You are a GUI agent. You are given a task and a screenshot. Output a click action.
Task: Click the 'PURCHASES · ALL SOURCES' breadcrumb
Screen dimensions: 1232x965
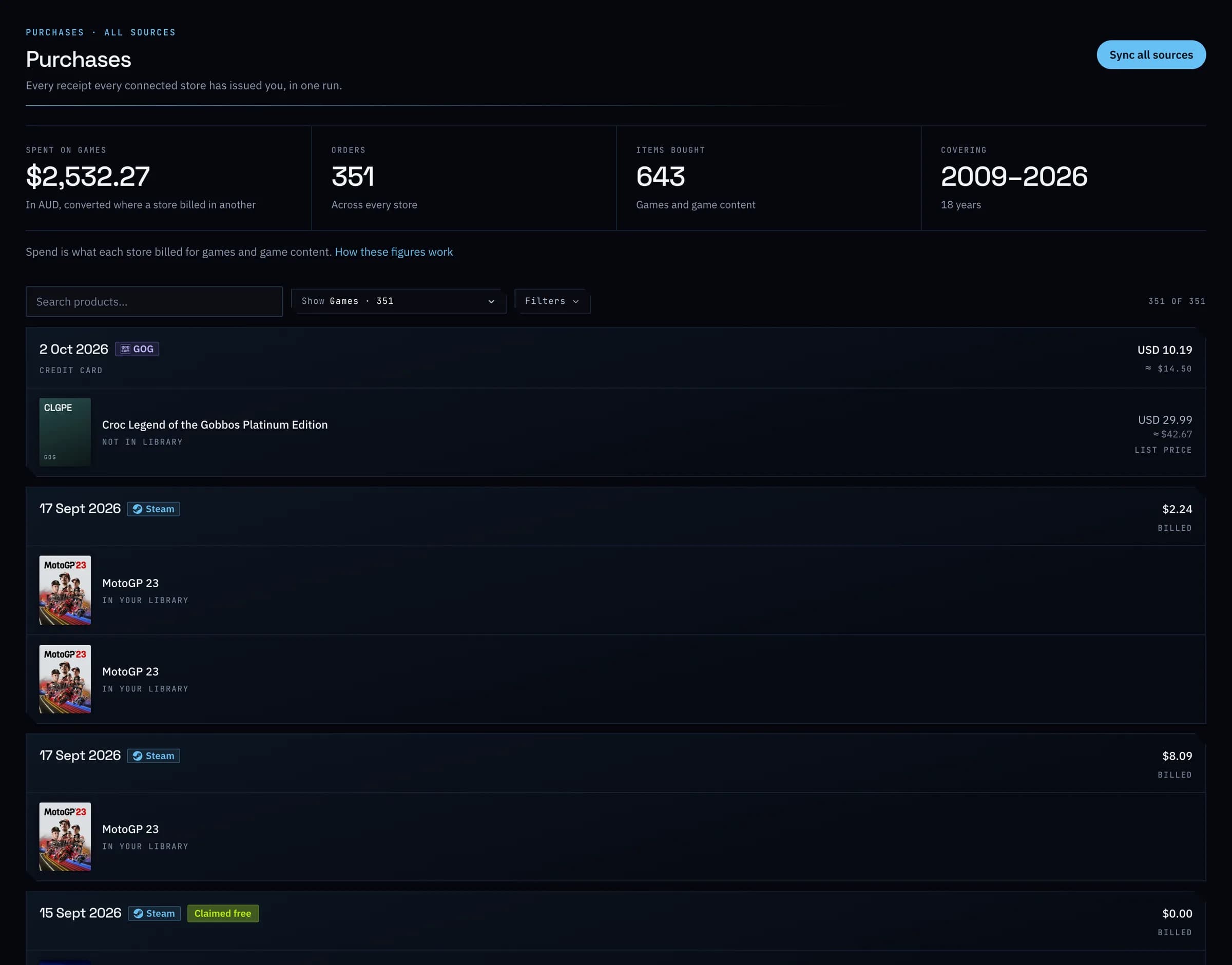pos(101,32)
